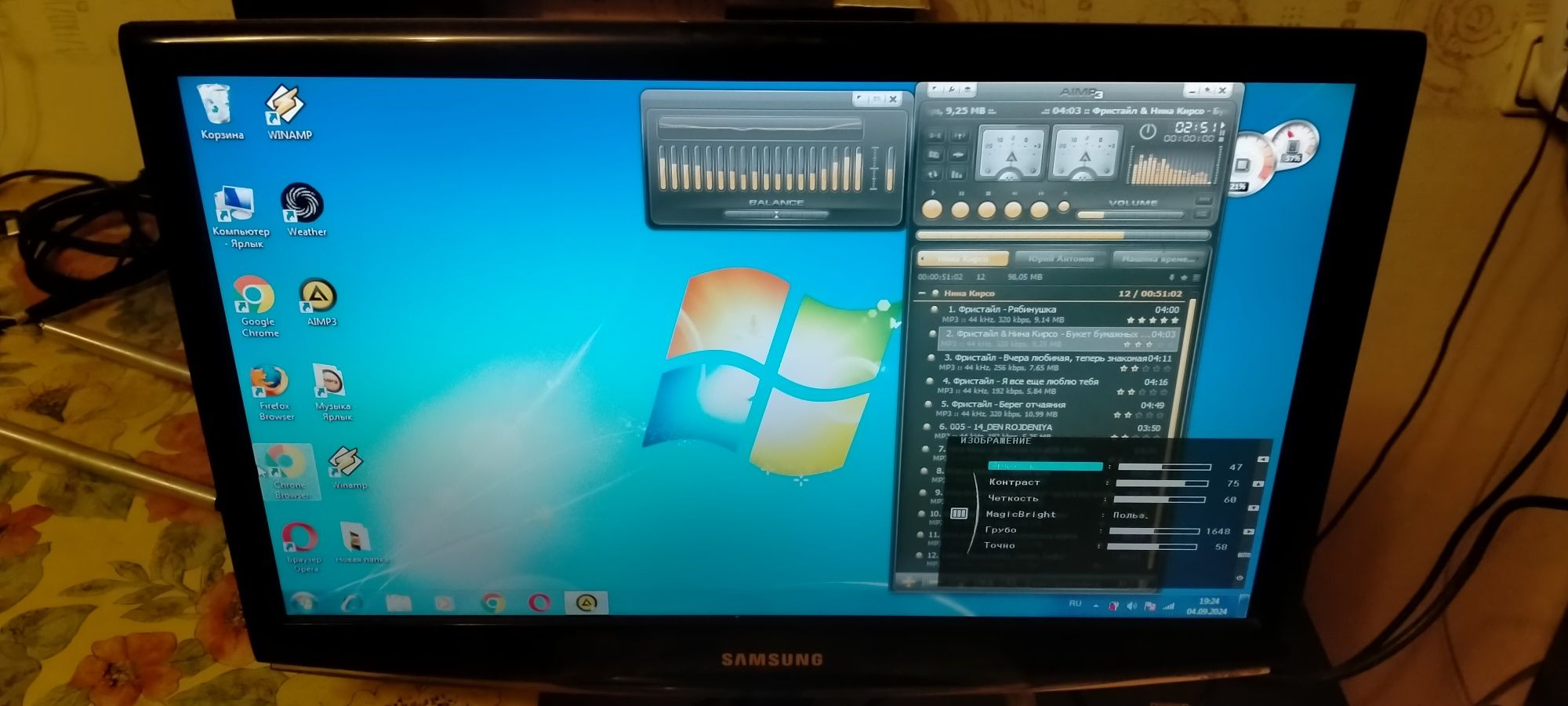The width and height of the screenshot is (1568, 706).
Task: Show hidden tray icons arrow
Action: click(x=1095, y=605)
